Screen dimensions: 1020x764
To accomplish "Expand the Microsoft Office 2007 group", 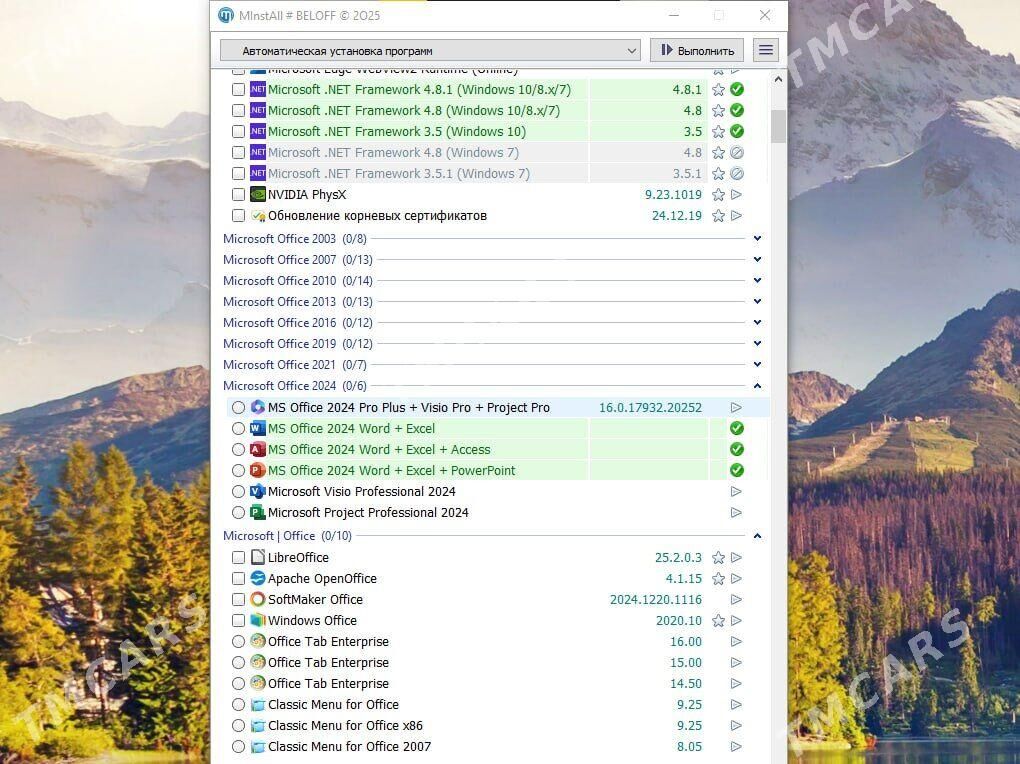I will pos(757,260).
